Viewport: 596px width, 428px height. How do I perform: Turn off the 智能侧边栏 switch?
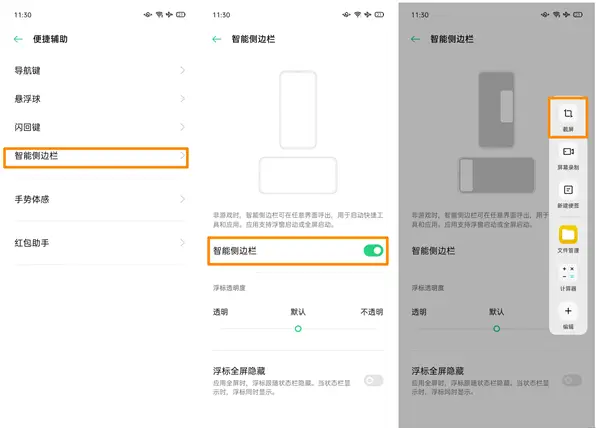click(373, 250)
